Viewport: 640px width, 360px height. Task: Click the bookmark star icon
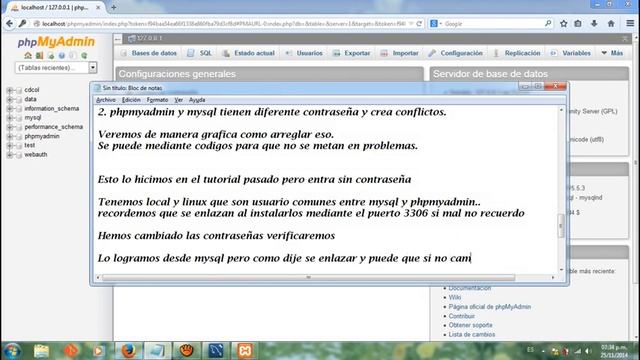click(x=564, y=24)
